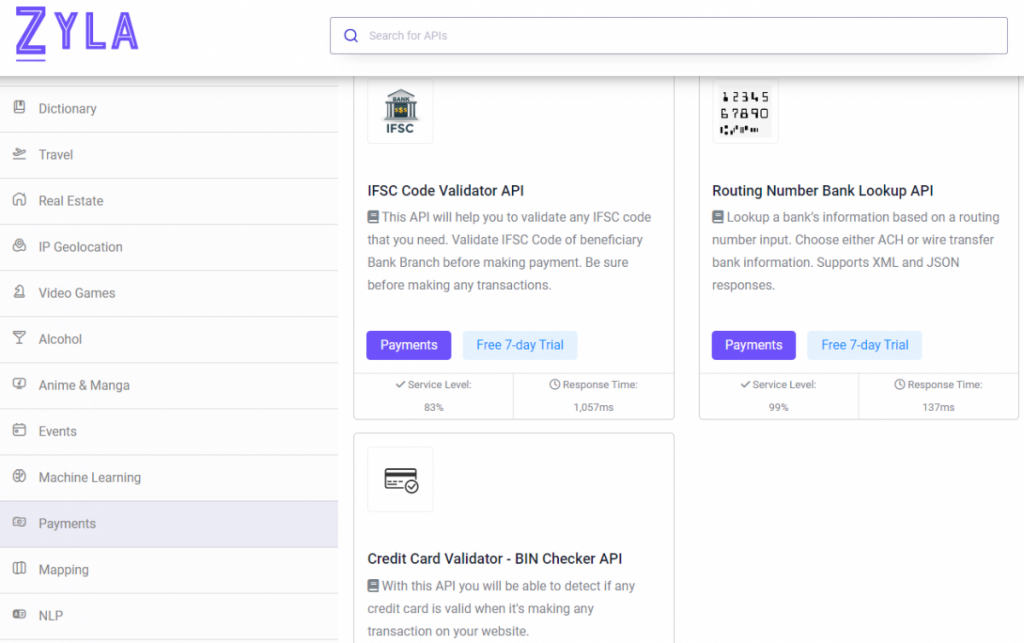Click Service Level checkmark on IFSC card
1024x643 pixels.
point(400,384)
